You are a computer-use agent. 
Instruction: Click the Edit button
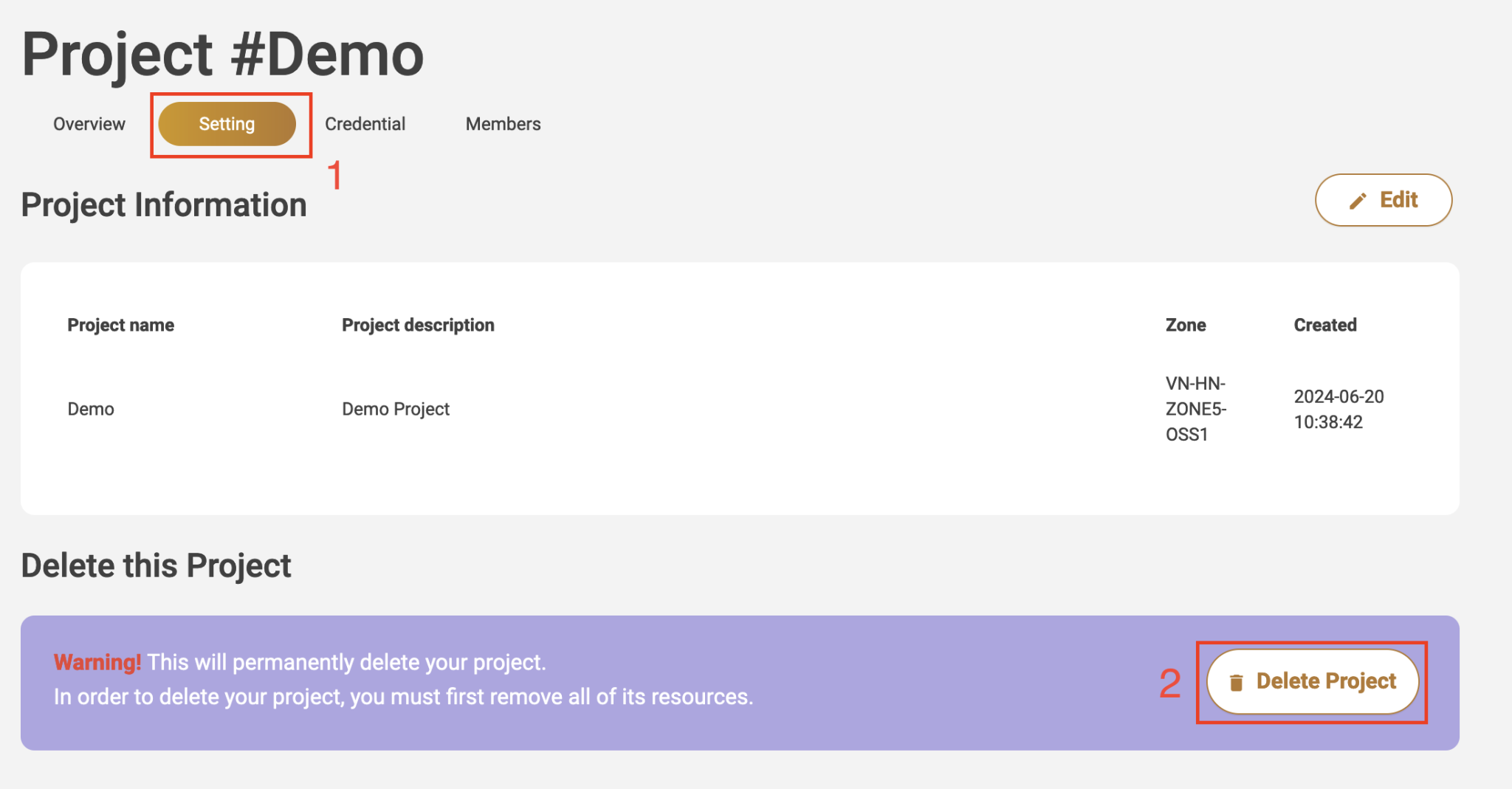[1383, 200]
